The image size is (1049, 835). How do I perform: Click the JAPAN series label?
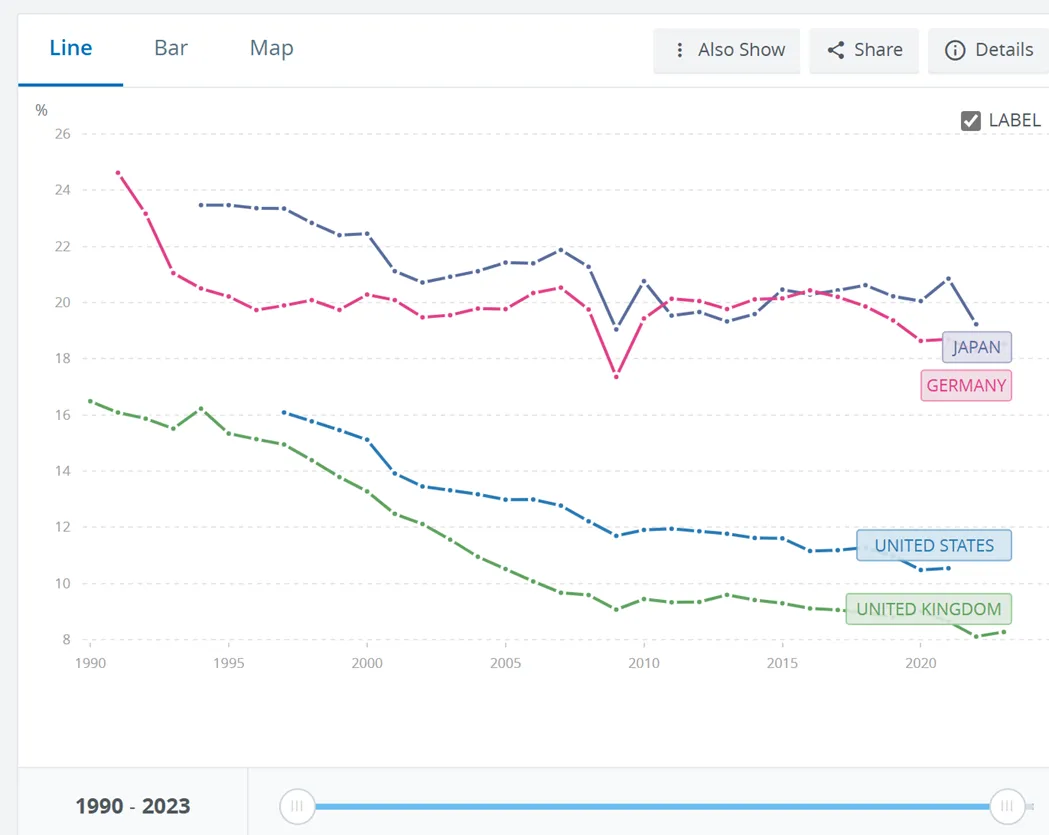pos(977,347)
